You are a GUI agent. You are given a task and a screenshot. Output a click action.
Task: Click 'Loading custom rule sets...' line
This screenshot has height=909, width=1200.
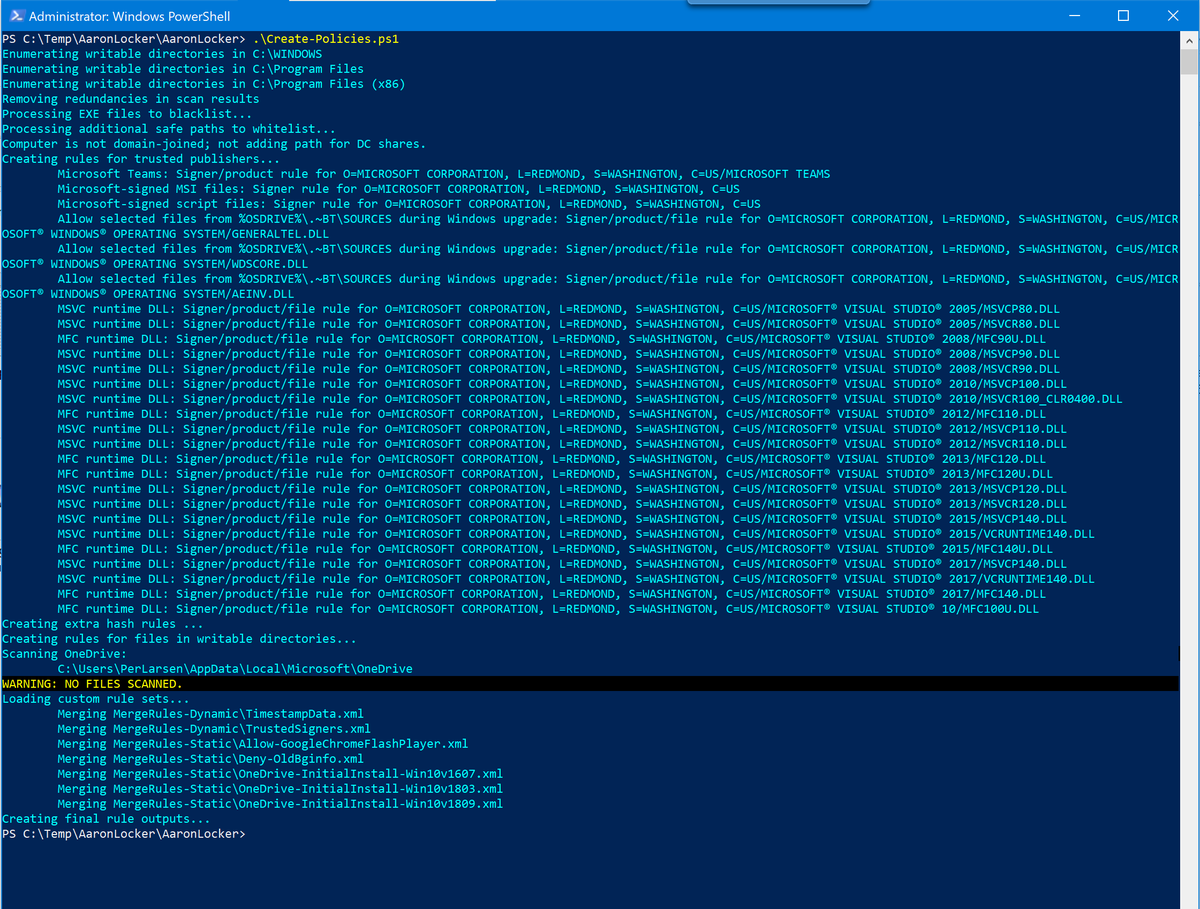pos(96,699)
